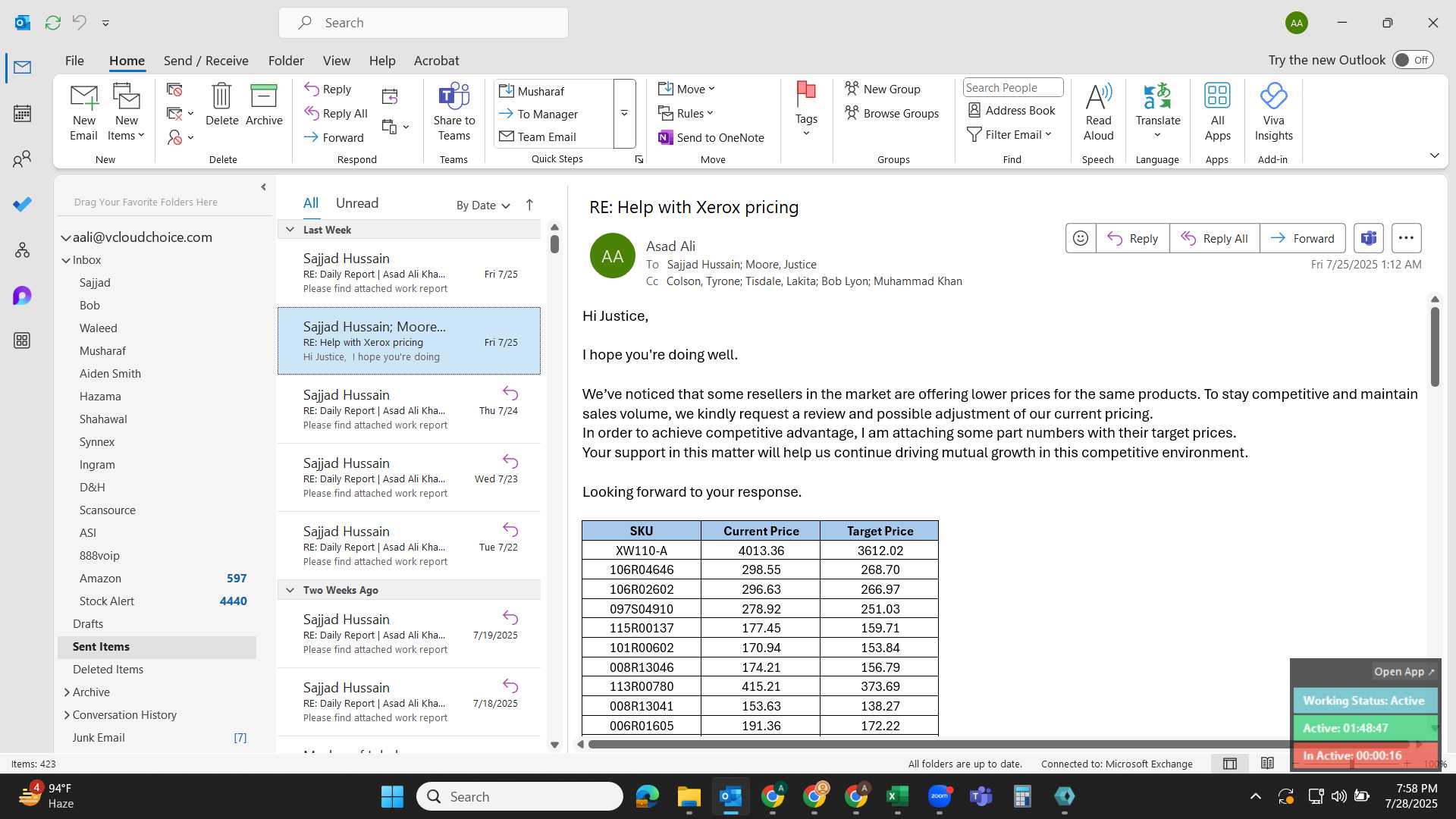The width and height of the screenshot is (1456, 819).
Task: Reverse sort order with up arrow
Action: click(529, 205)
